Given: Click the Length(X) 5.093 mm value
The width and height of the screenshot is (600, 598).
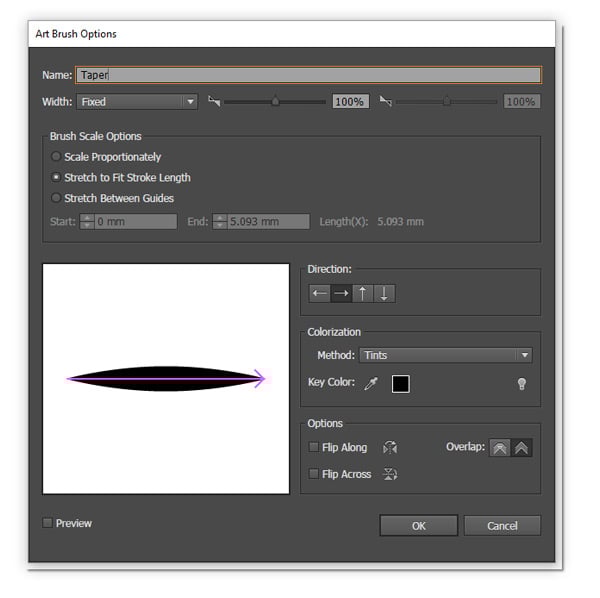Looking at the screenshot, I should 400,222.
